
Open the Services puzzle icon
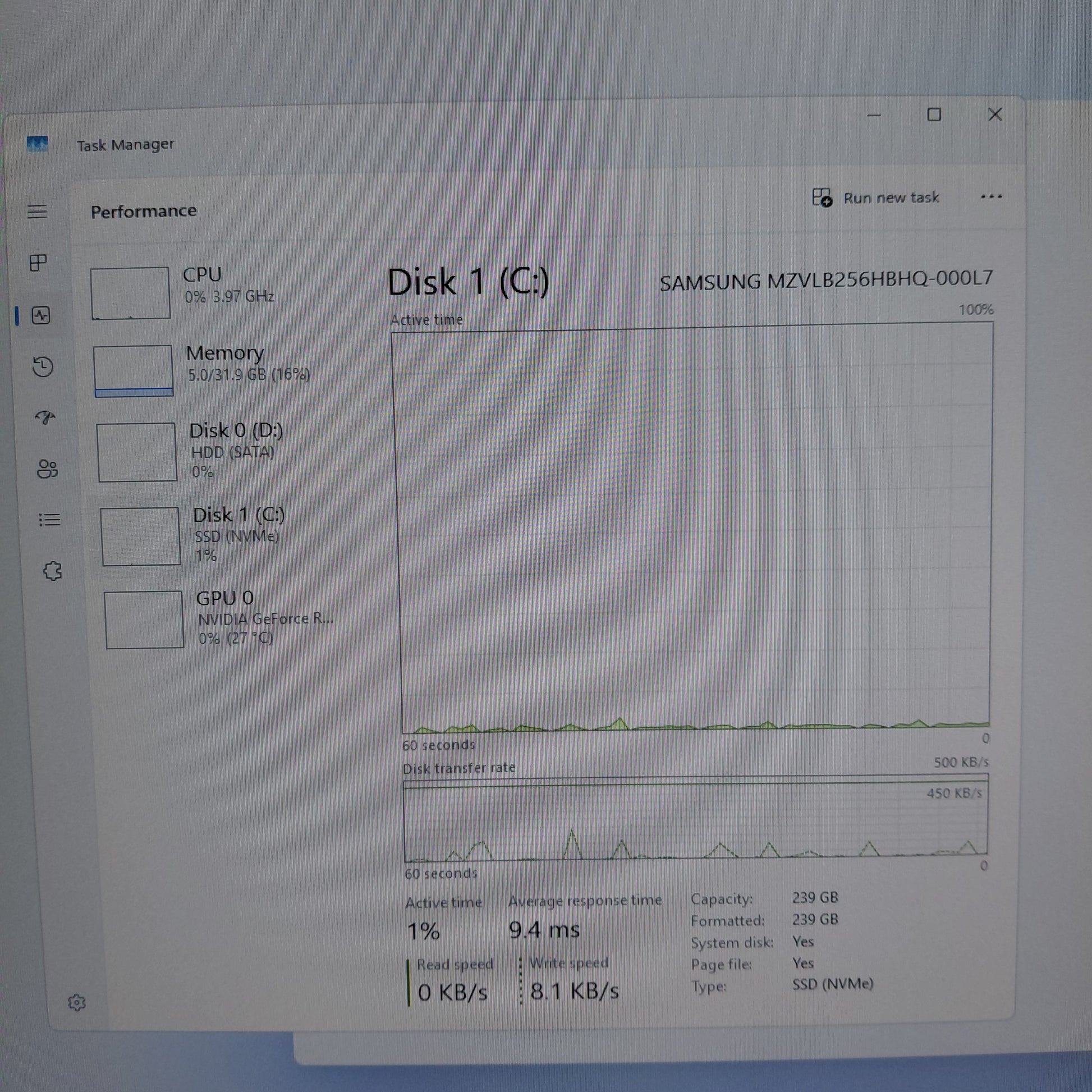point(52,571)
